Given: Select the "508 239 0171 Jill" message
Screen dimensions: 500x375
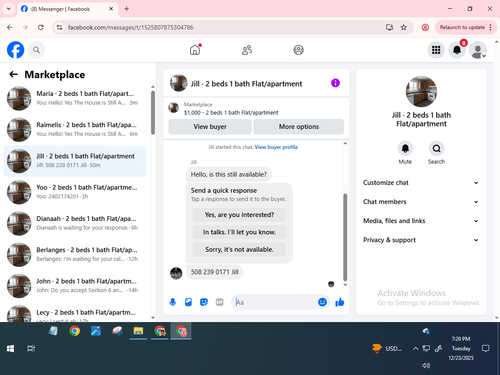Looking at the screenshot, I should click(214, 272).
